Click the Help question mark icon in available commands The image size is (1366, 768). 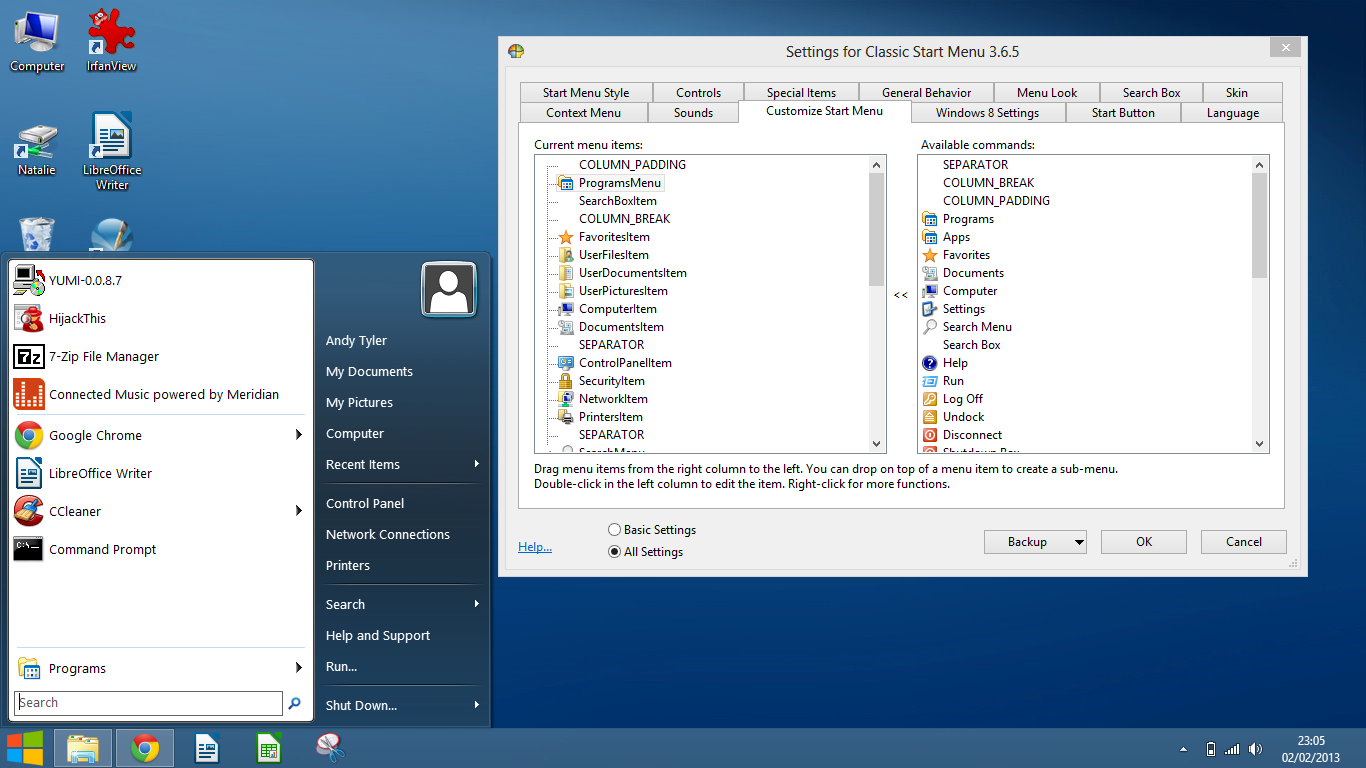tap(930, 363)
